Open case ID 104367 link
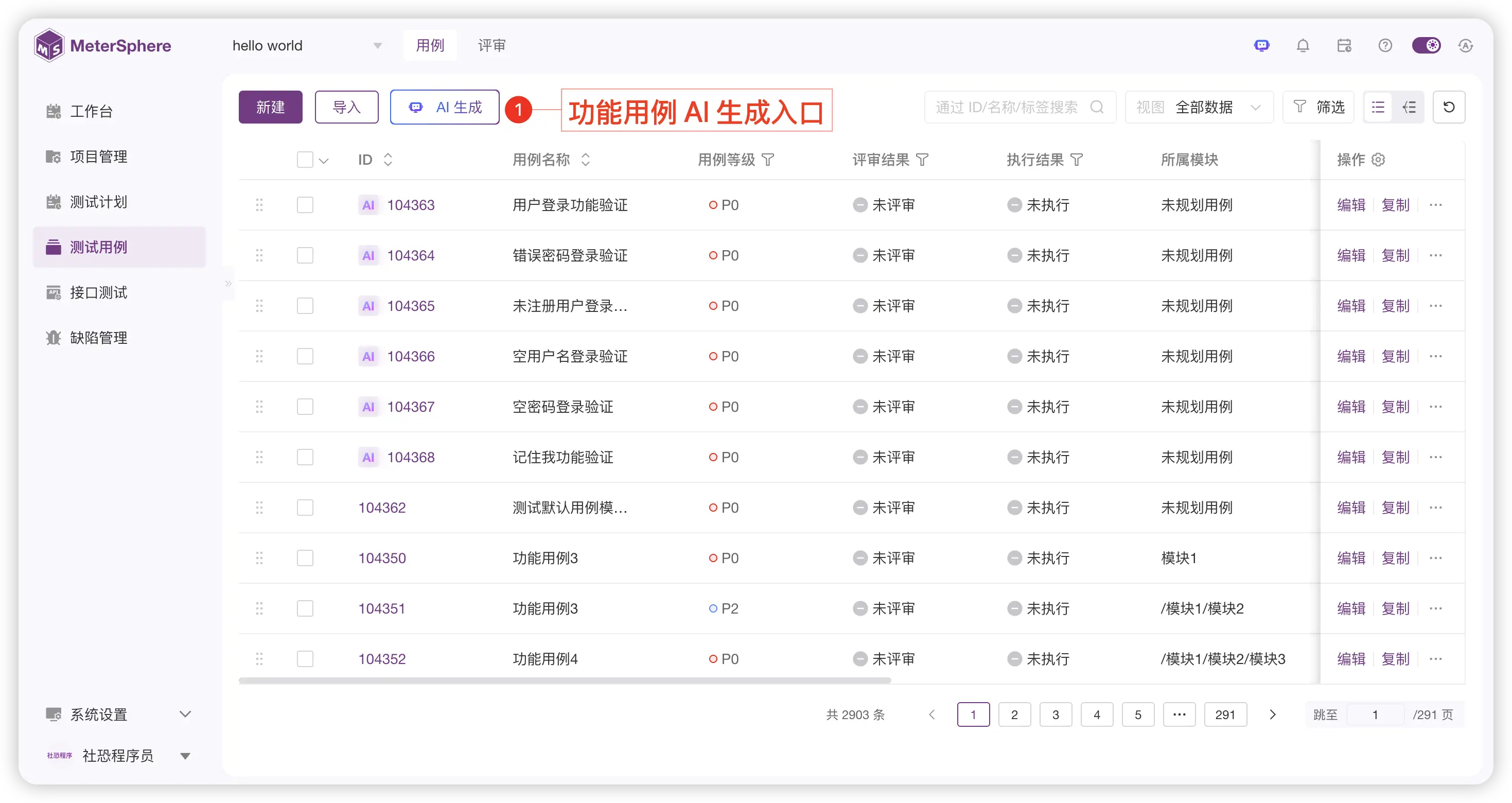The image size is (1512, 803). coord(411,407)
